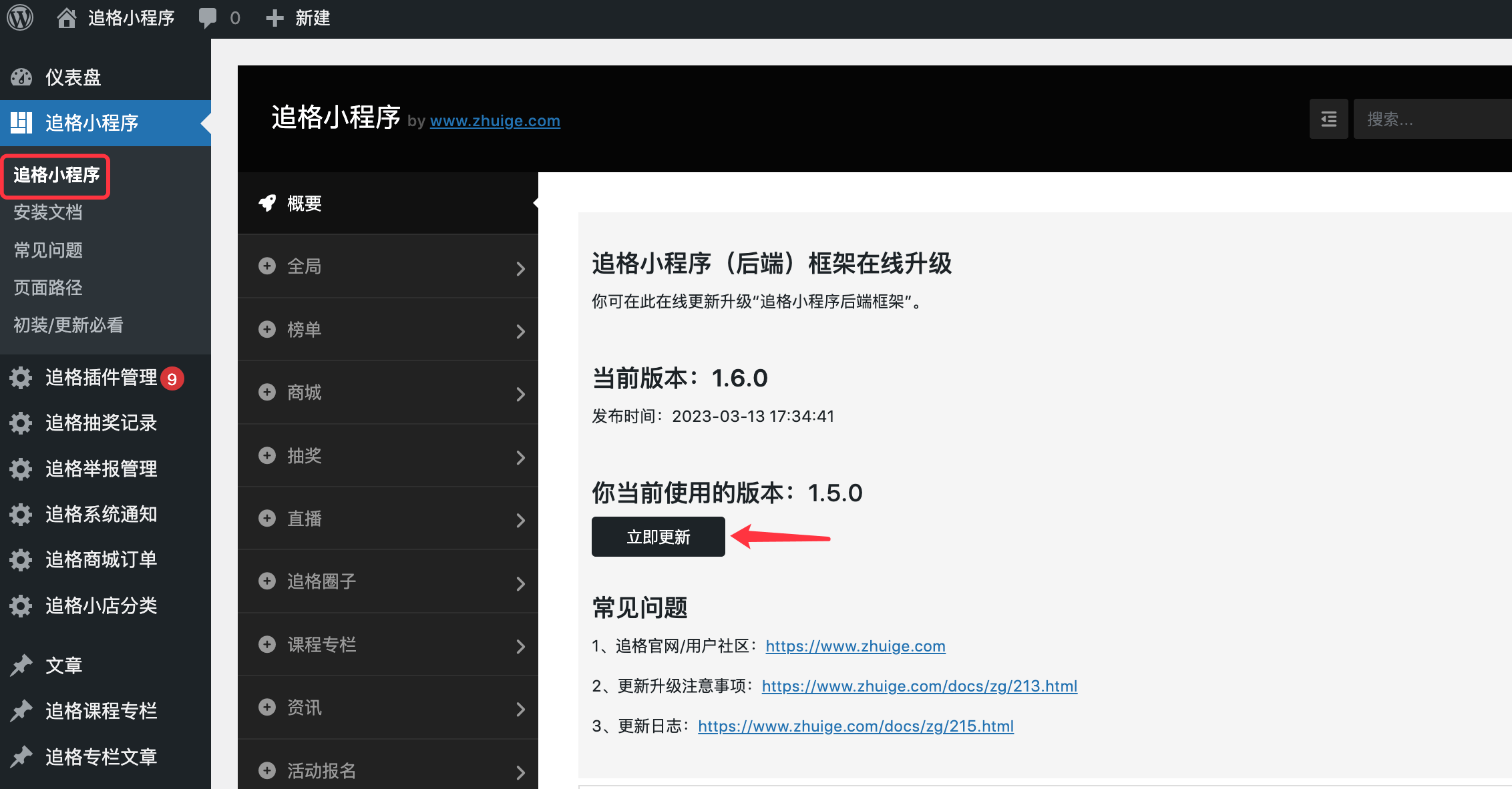Image resolution: width=1512 pixels, height=789 pixels.
Task: Click 新建 in the admin bar
Action: (313, 18)
